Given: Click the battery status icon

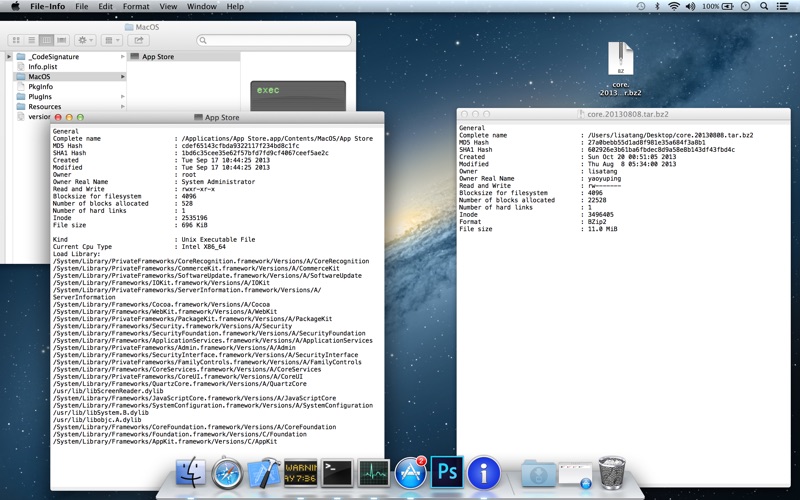Looking at the screenshot, I should pyautogui.click(x=728, y=6).
